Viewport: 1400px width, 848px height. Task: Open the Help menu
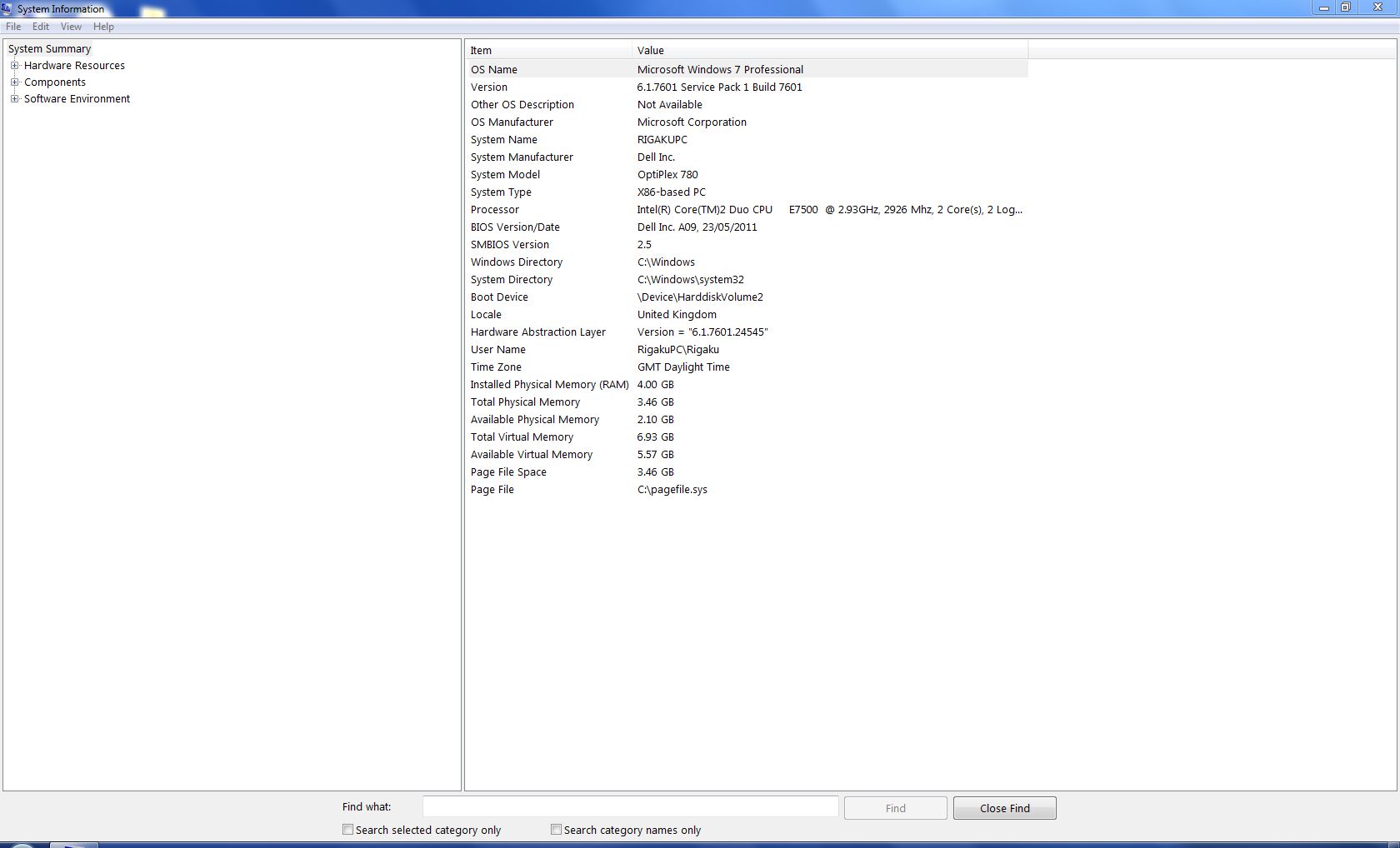tap(103, 27)
